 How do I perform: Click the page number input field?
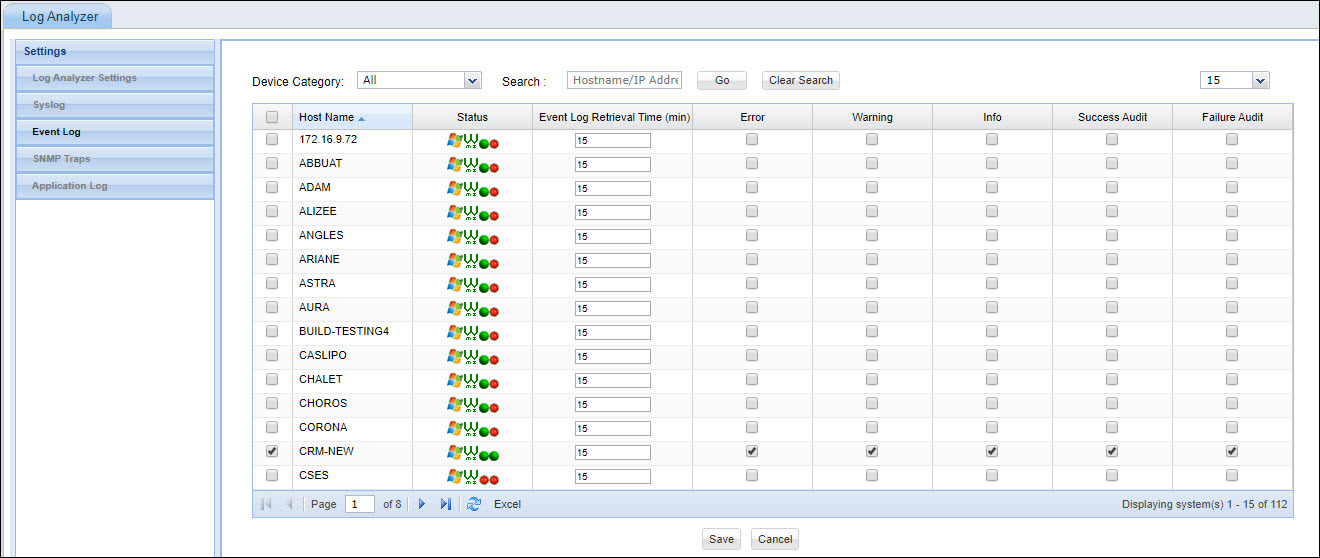point(360,504)
